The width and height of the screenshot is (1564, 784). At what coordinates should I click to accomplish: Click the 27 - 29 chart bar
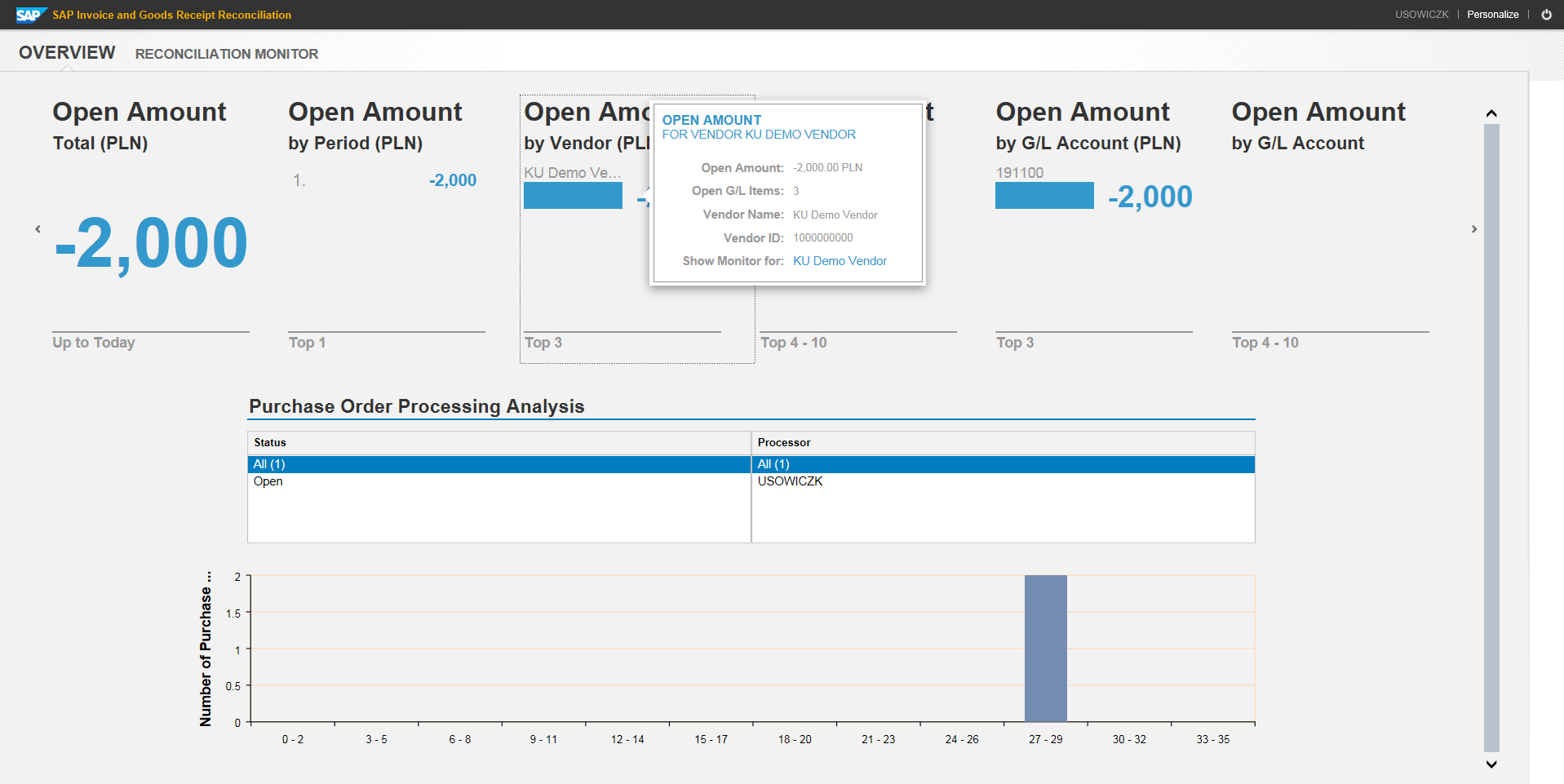tap(1045, 649)
